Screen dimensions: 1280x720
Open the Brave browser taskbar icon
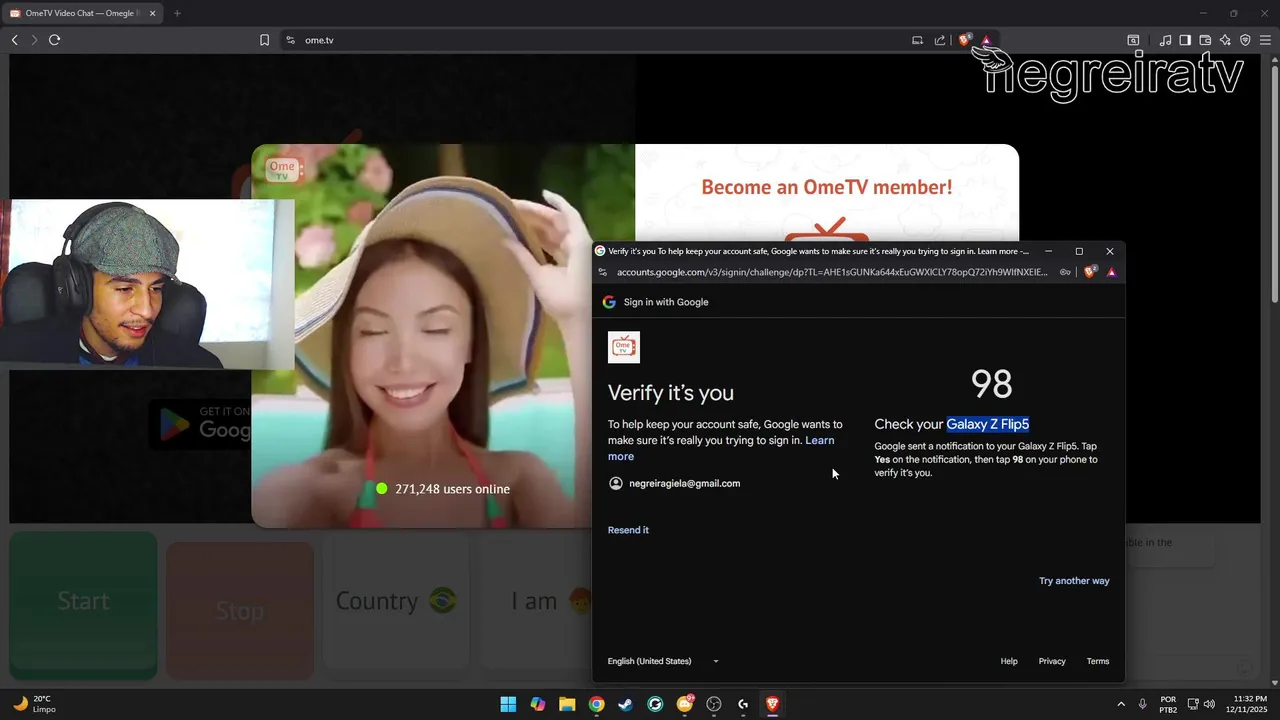point(772,704)
